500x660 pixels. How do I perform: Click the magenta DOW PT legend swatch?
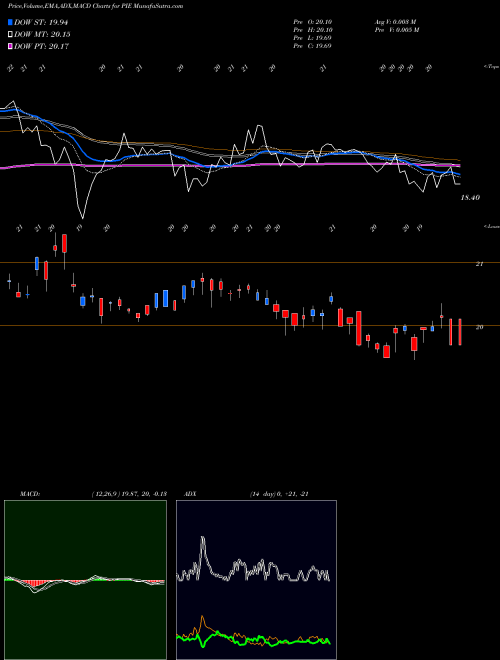tap(10, 46)
